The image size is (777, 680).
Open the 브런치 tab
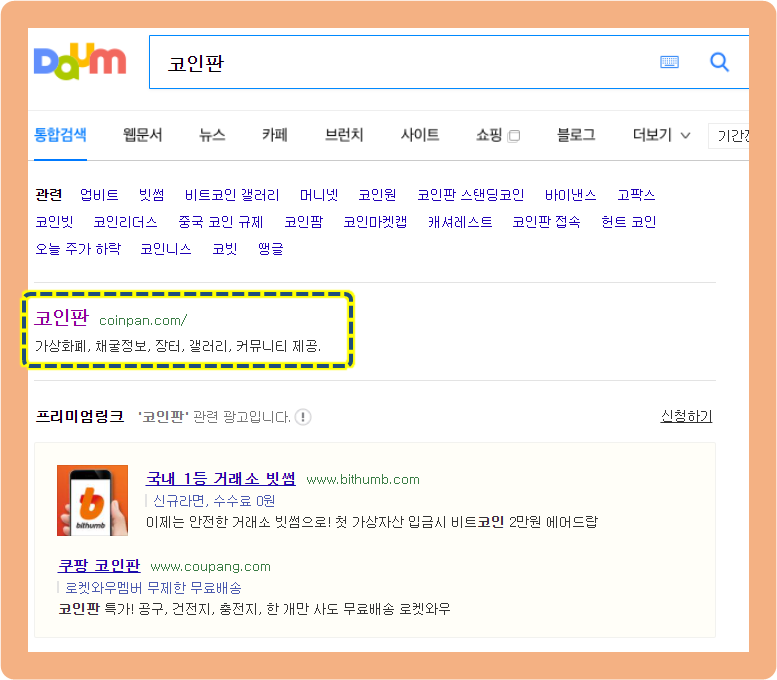pyautogui.click(x=344, y=135)
